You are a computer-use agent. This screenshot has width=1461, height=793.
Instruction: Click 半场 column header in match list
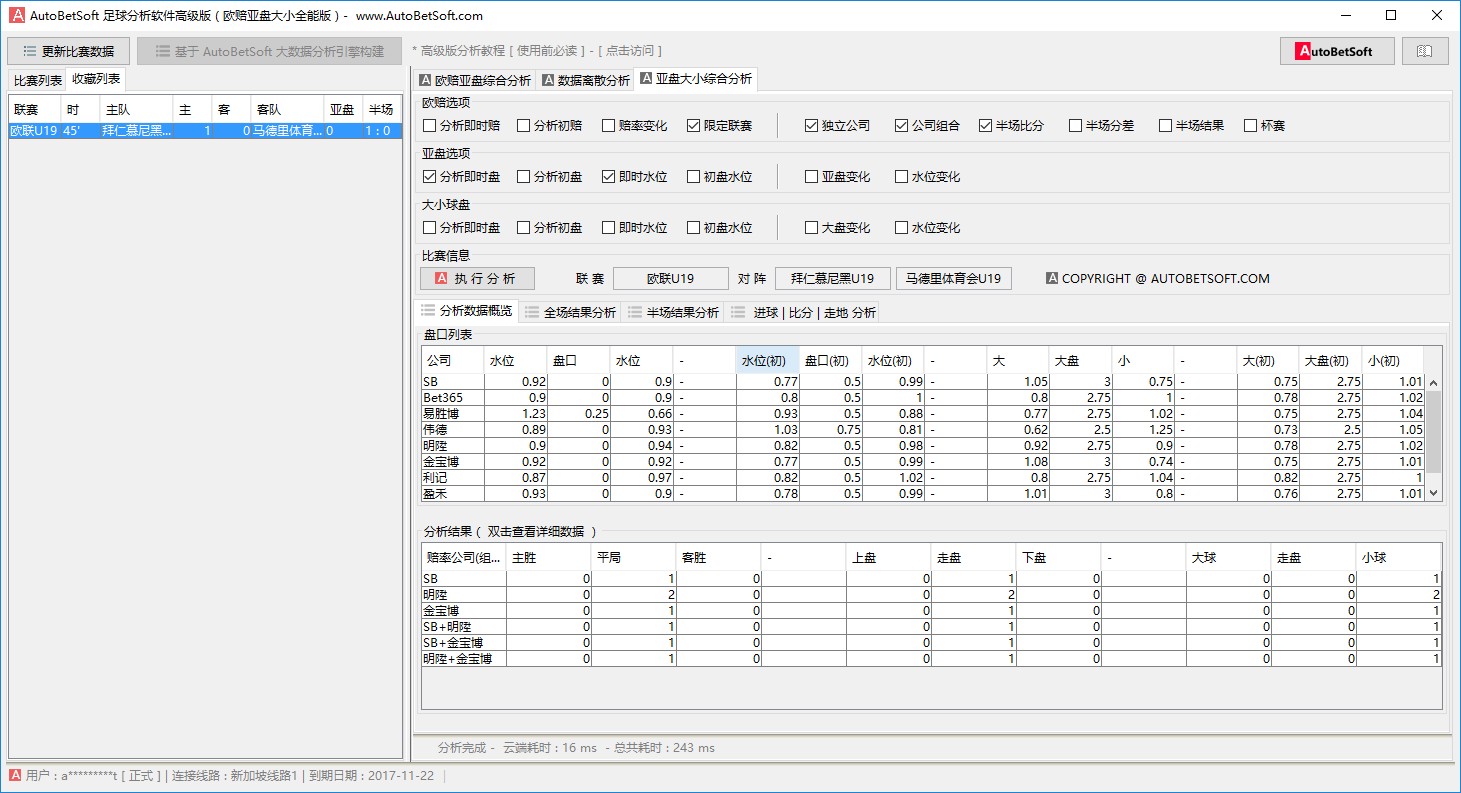tap(380, 110)
